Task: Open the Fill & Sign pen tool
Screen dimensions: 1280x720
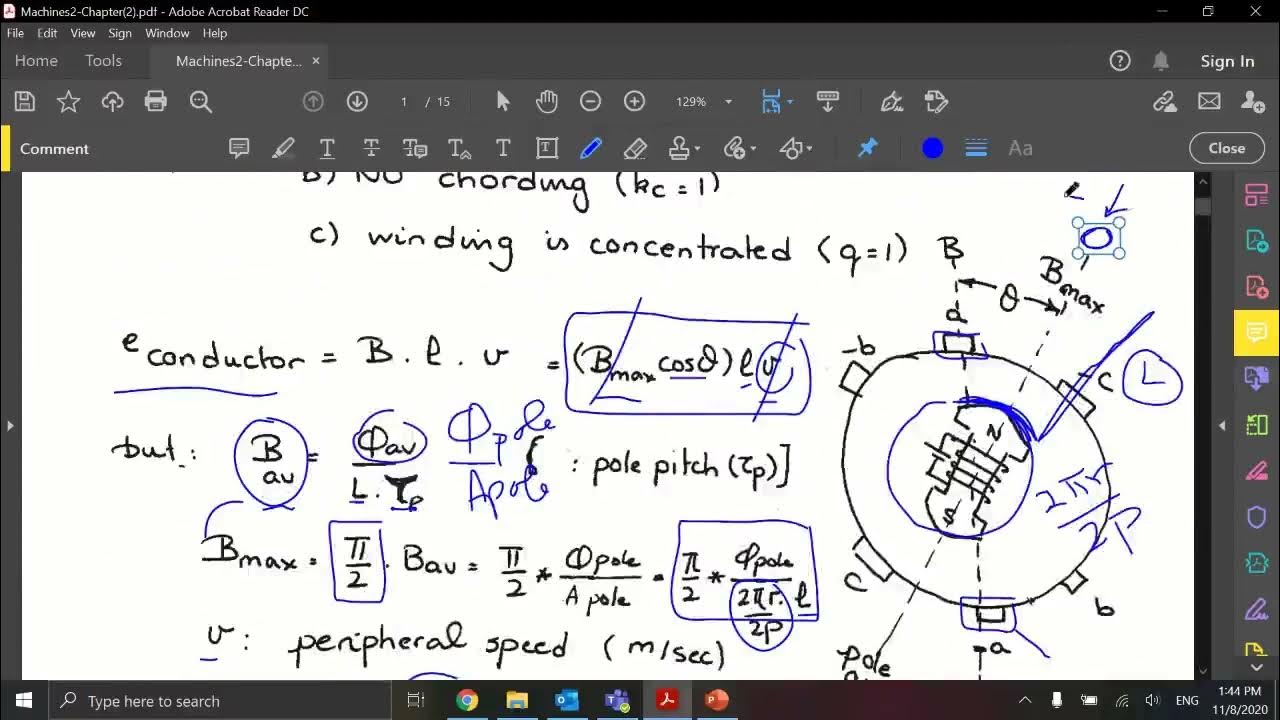Action: point(891,101)
